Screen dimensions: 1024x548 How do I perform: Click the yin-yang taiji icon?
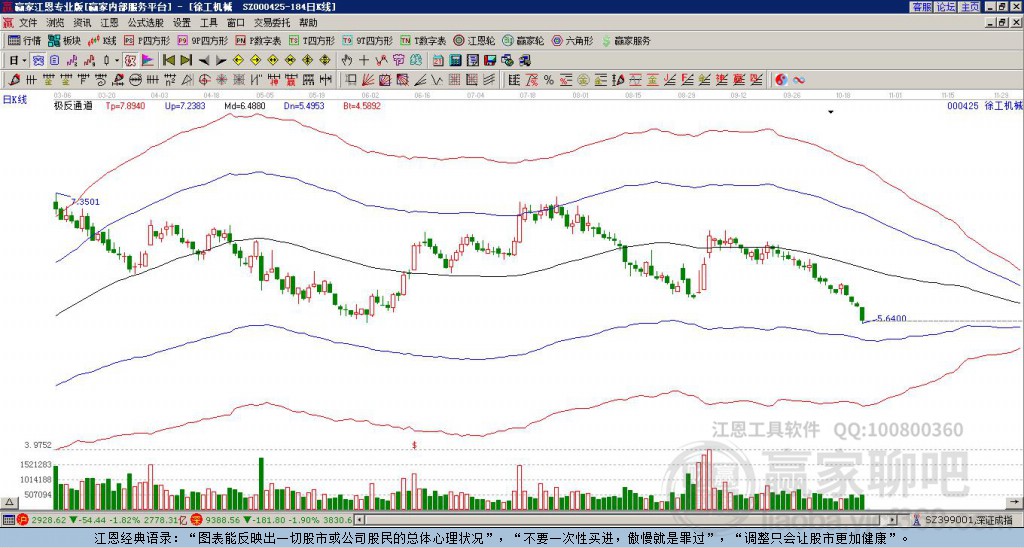click(x=781, y=80)
